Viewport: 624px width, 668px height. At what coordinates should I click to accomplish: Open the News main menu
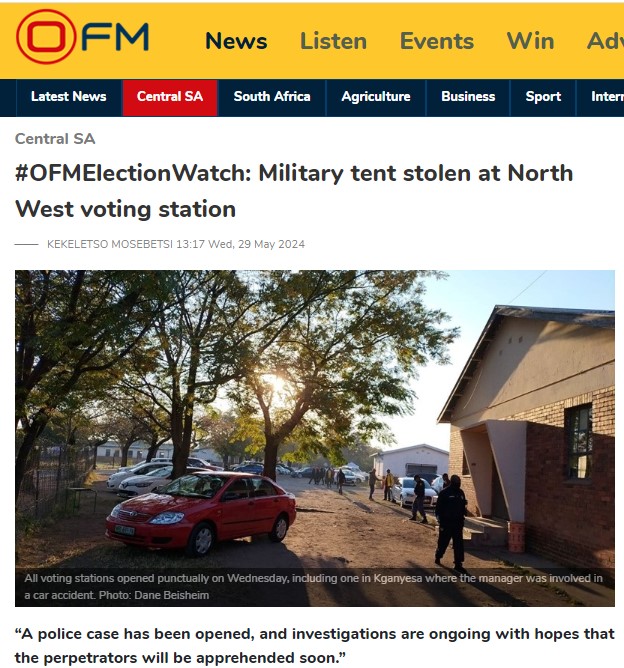click(x=236, y=41)
